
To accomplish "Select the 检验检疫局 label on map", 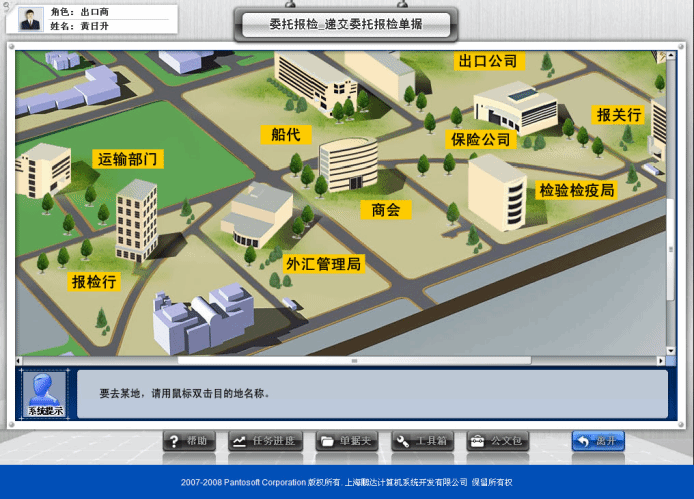I will click(x=577, y=189).
